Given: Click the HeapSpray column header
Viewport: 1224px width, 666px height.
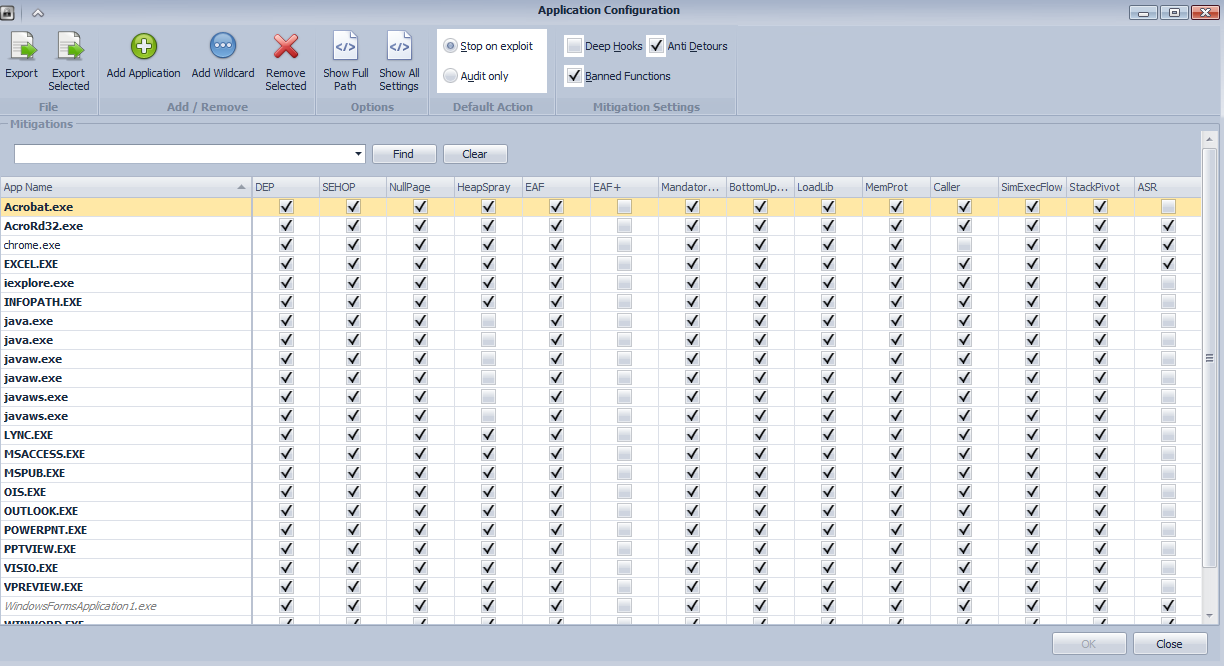Looking at the screenshot, I should (x=487, y=187).
